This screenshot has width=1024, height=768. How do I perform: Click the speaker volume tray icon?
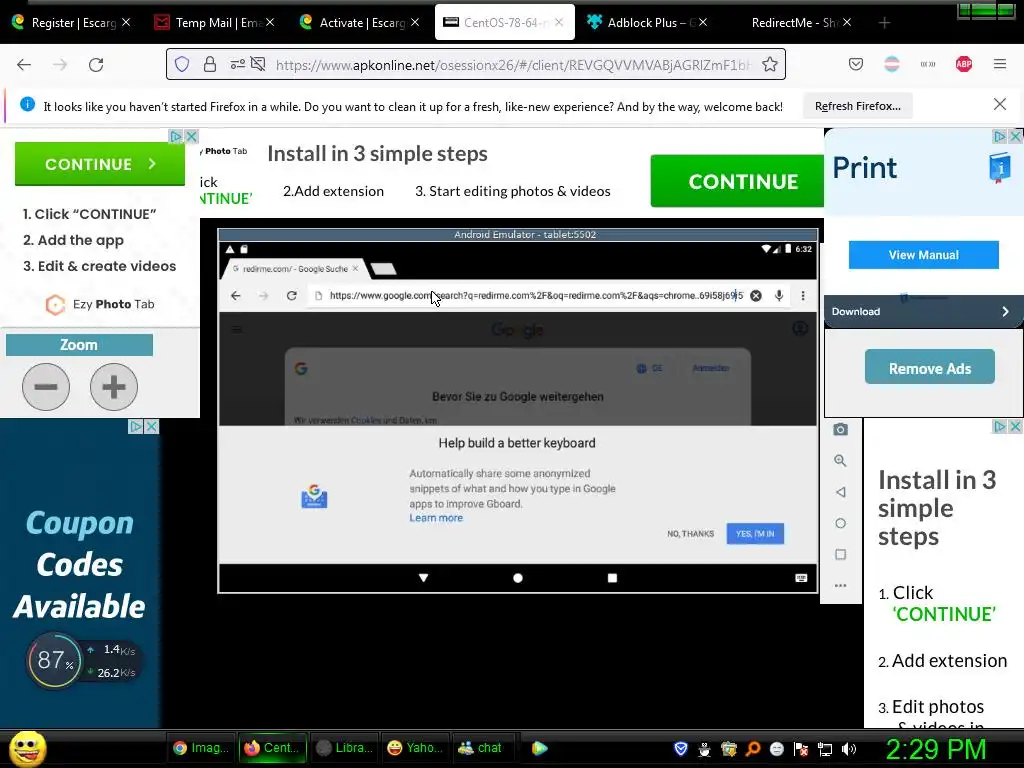(x=849, y=749)
